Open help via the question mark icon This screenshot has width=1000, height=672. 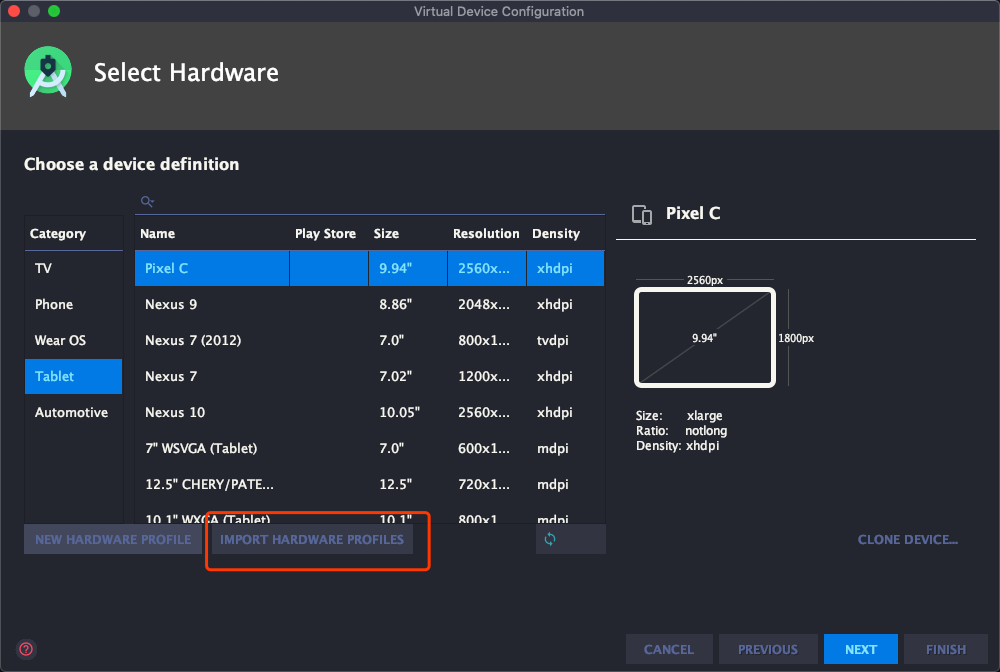point(26,649)
